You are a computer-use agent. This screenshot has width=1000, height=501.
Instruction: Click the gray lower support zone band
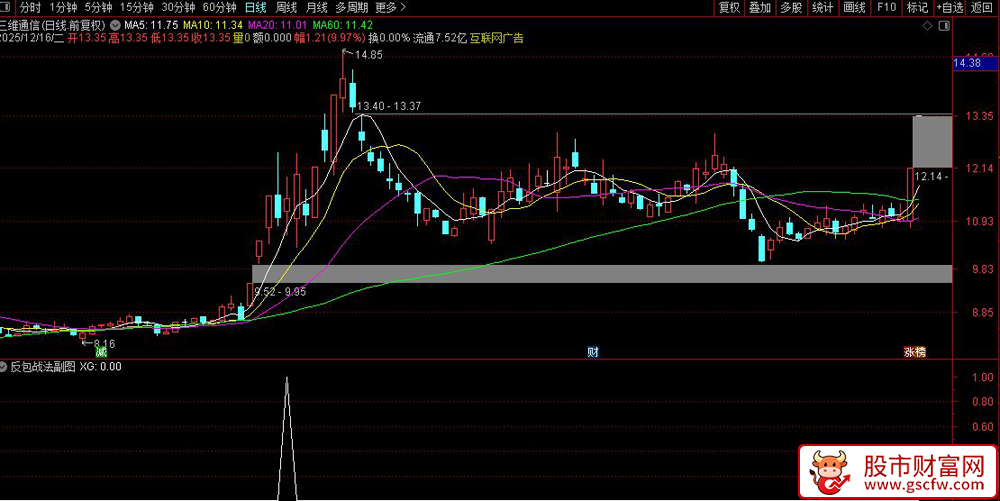602,274
